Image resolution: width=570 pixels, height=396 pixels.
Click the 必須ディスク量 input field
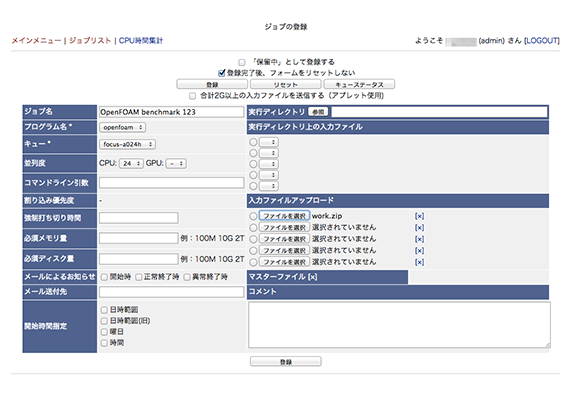(x=139, y=259)
